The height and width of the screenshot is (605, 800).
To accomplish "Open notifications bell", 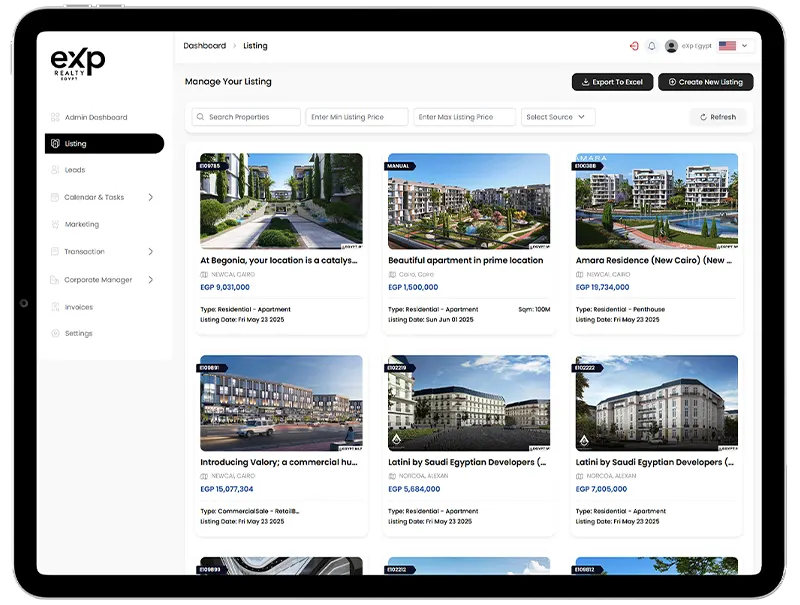I will point(652,46).
